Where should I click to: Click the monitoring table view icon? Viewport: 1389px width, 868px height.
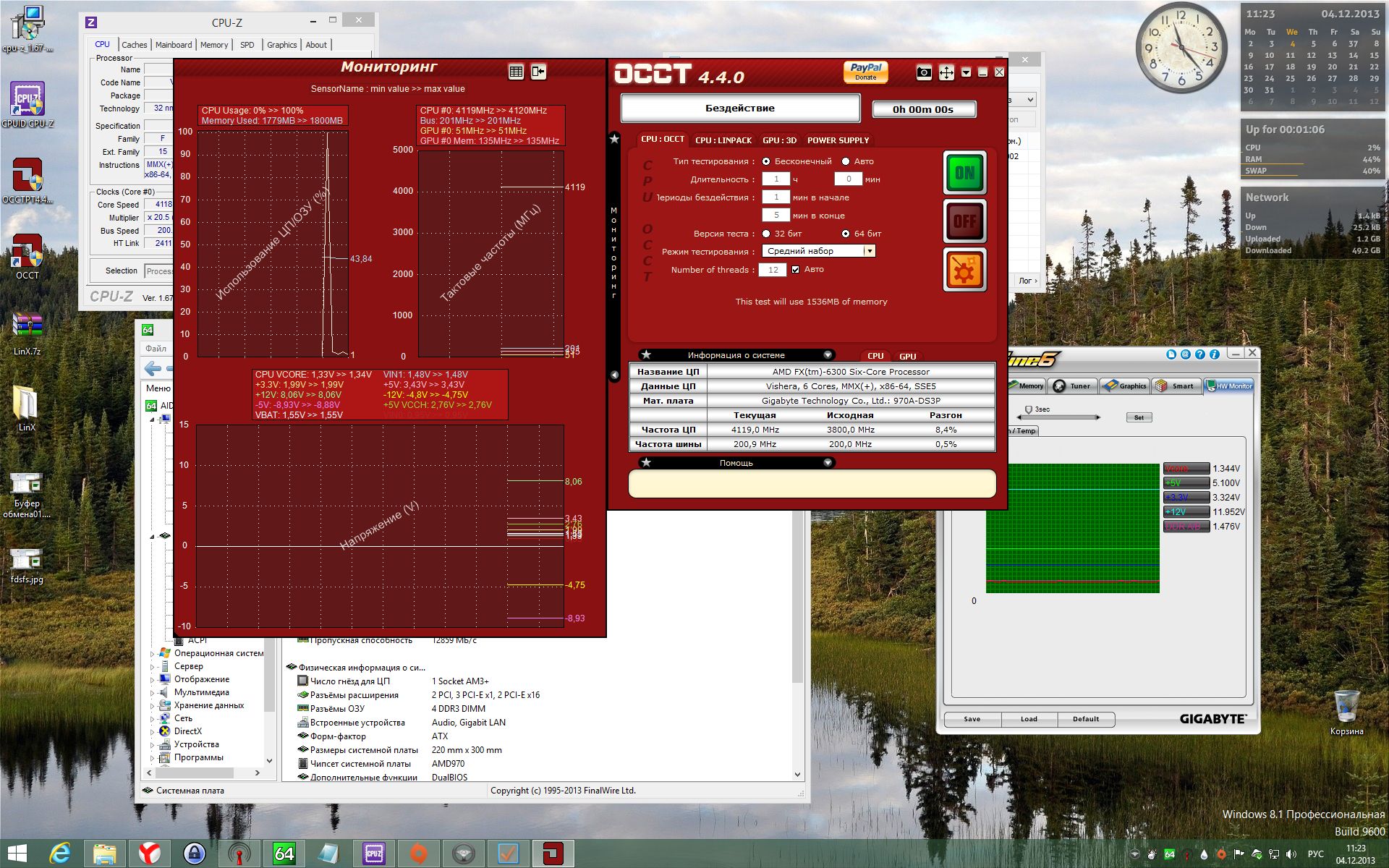pyautogui.click(x=516, y=72)
